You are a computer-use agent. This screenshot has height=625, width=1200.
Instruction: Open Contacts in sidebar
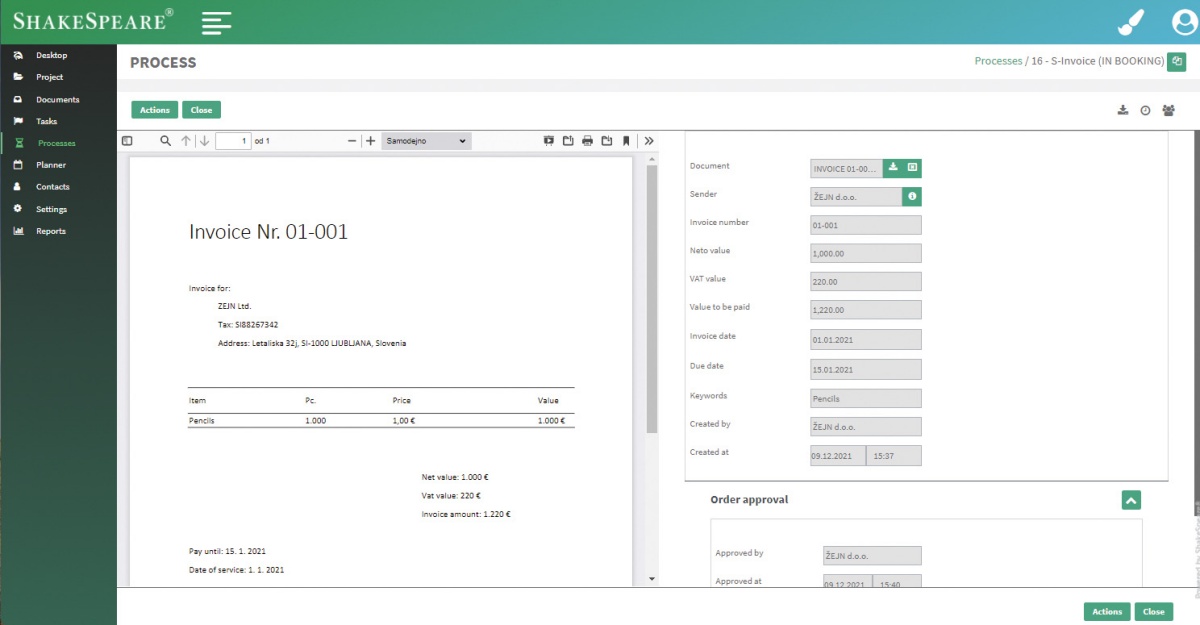tap(52, 187)
